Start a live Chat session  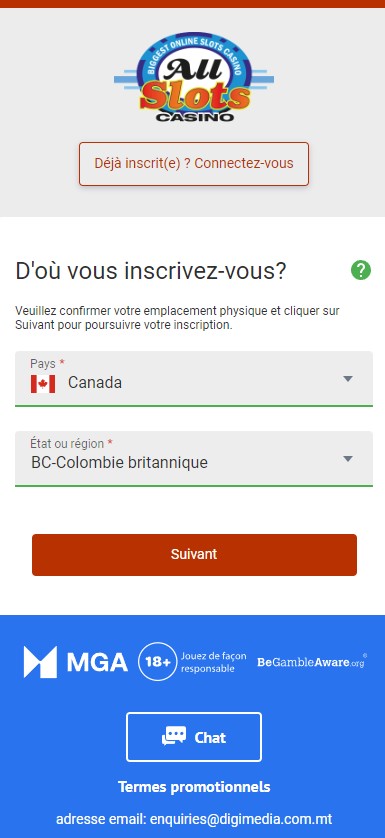coord(194,737)
